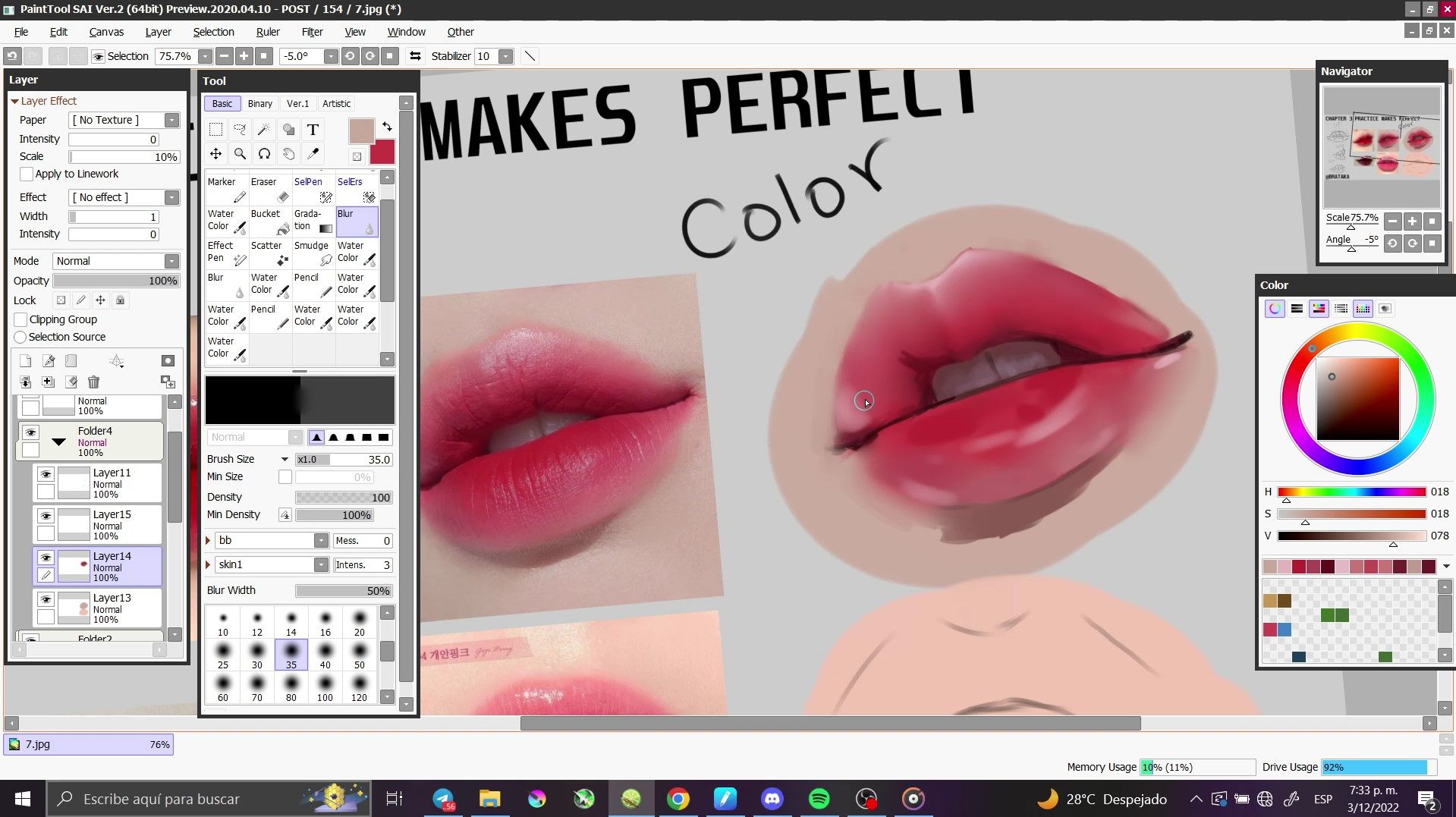Open the Filter menu
This screenshot has height=817, width=1456.
[x=312, y=32]
